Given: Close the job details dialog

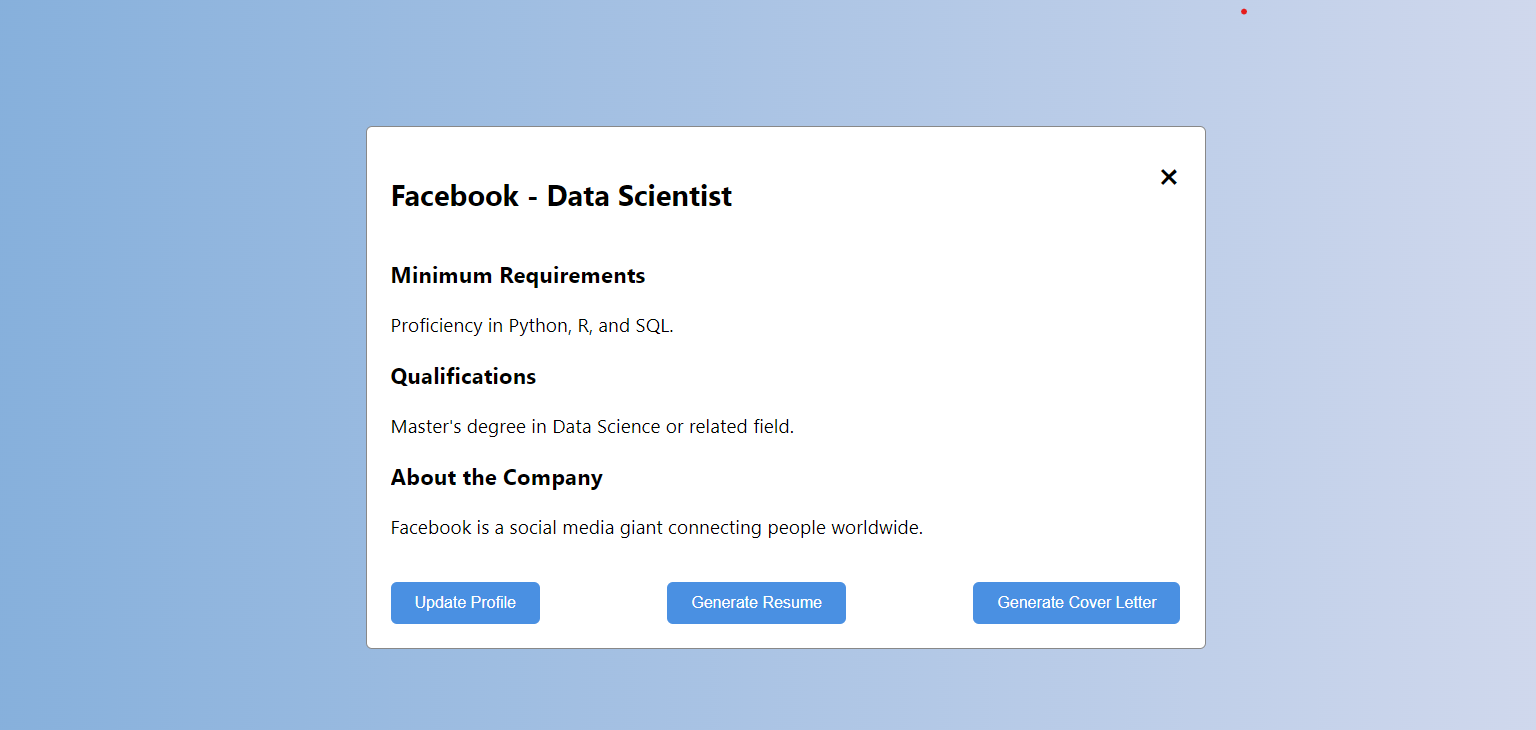Looking at the screenshot, I should (x=1168, y=177).
